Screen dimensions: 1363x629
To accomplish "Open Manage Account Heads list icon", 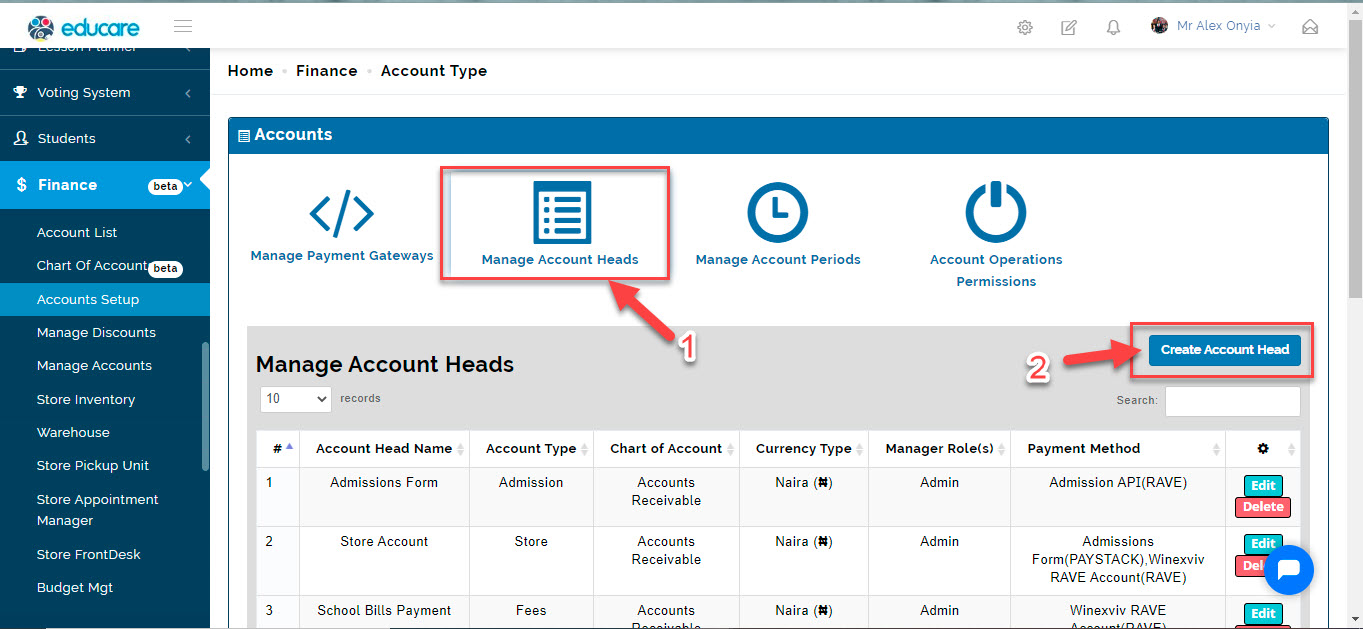I will pyautogui.click(x=561, y=212).
